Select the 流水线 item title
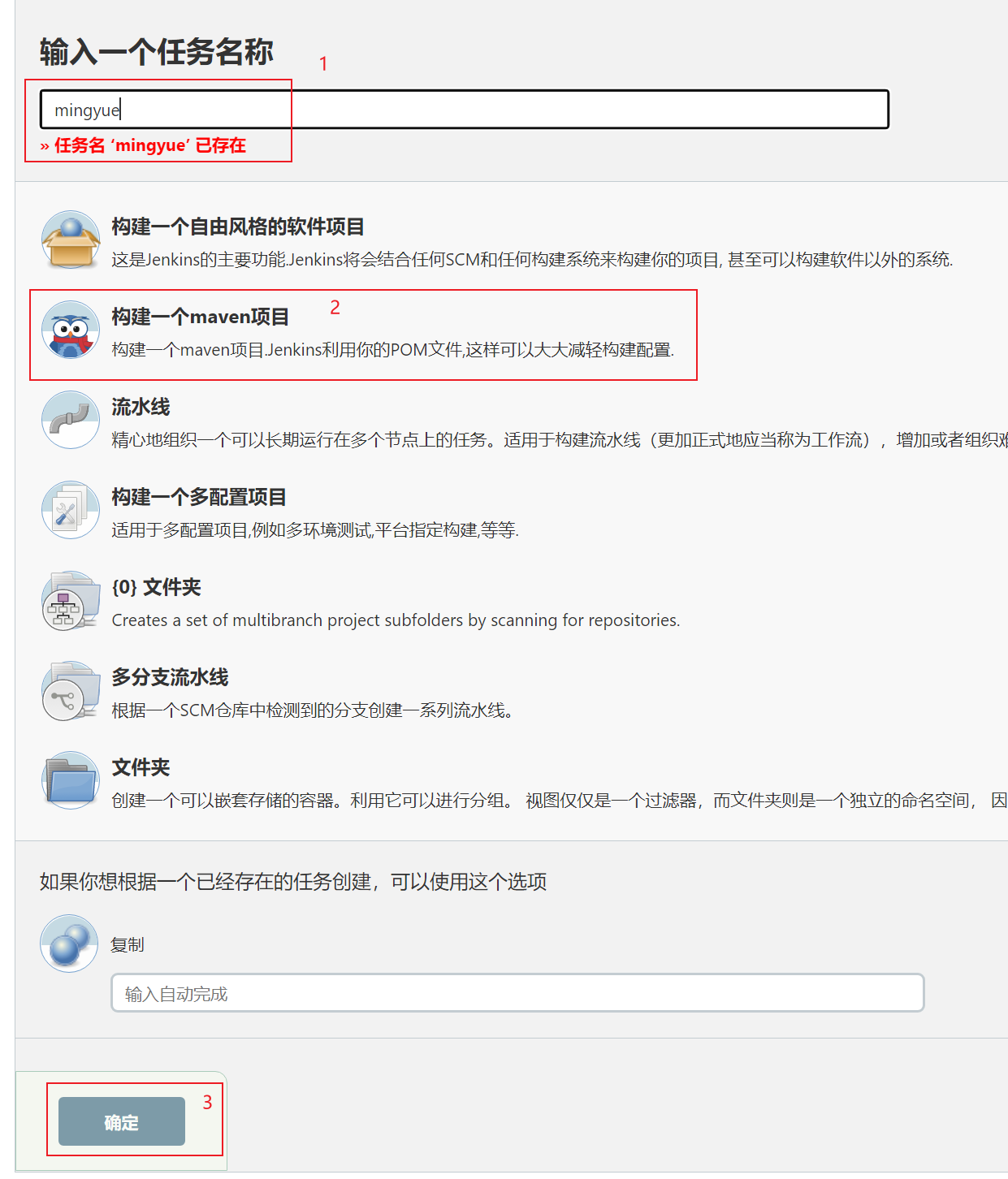This screenshot has height=1179, width=1008. pos(141,407)
